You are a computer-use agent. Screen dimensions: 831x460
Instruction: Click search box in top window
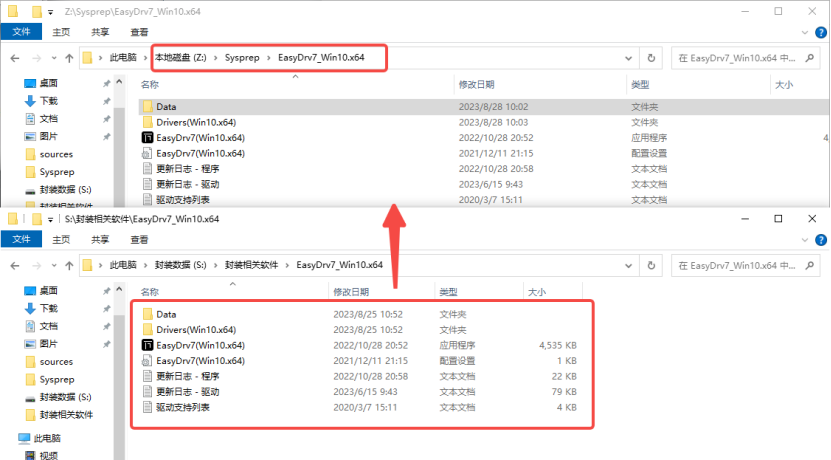[745, 58]
